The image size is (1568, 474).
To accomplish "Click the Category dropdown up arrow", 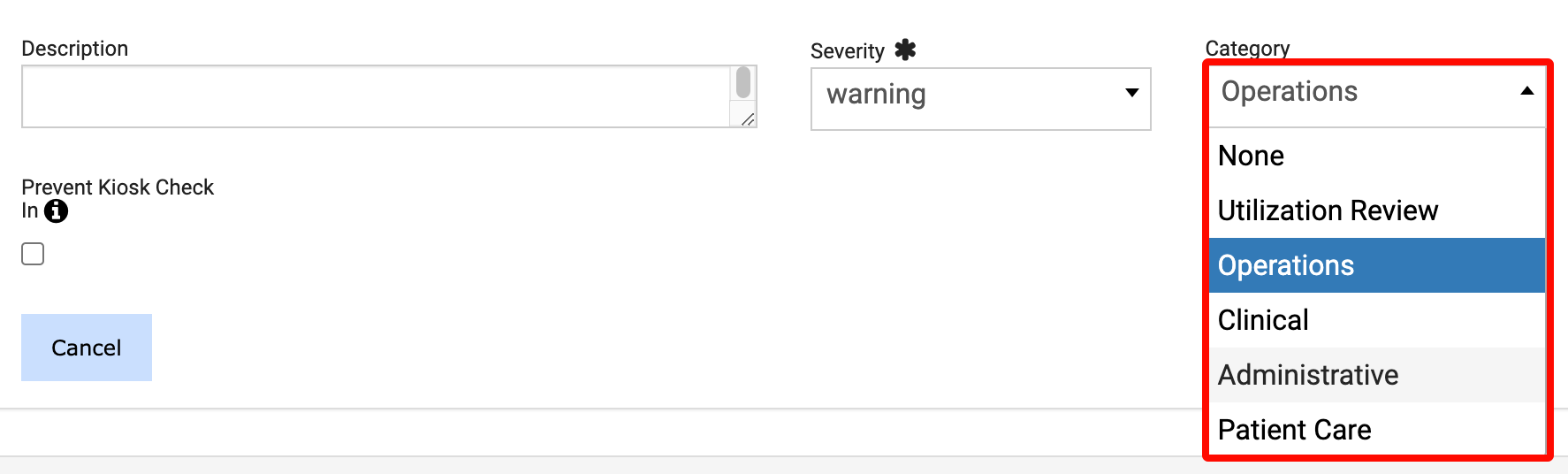I will click(x=1526, y=91).
